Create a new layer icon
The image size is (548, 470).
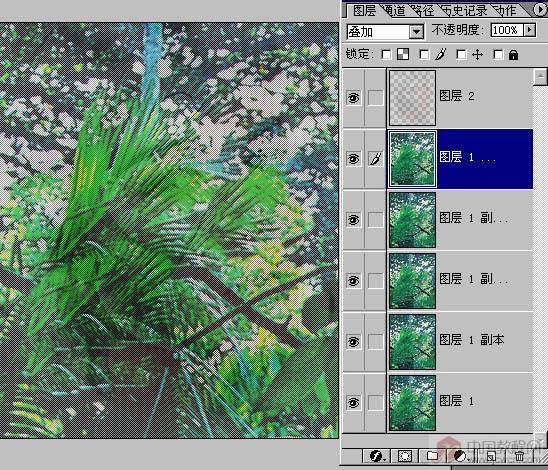tap(491, 456)
